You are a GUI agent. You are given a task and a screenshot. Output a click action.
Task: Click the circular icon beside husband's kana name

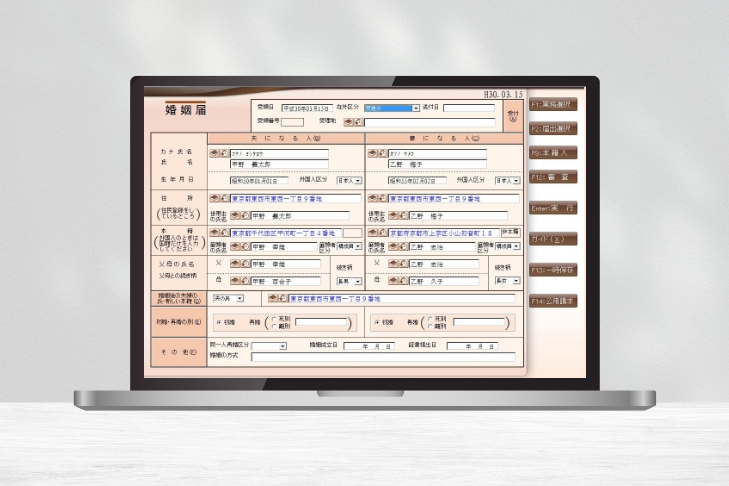point(224,153)
